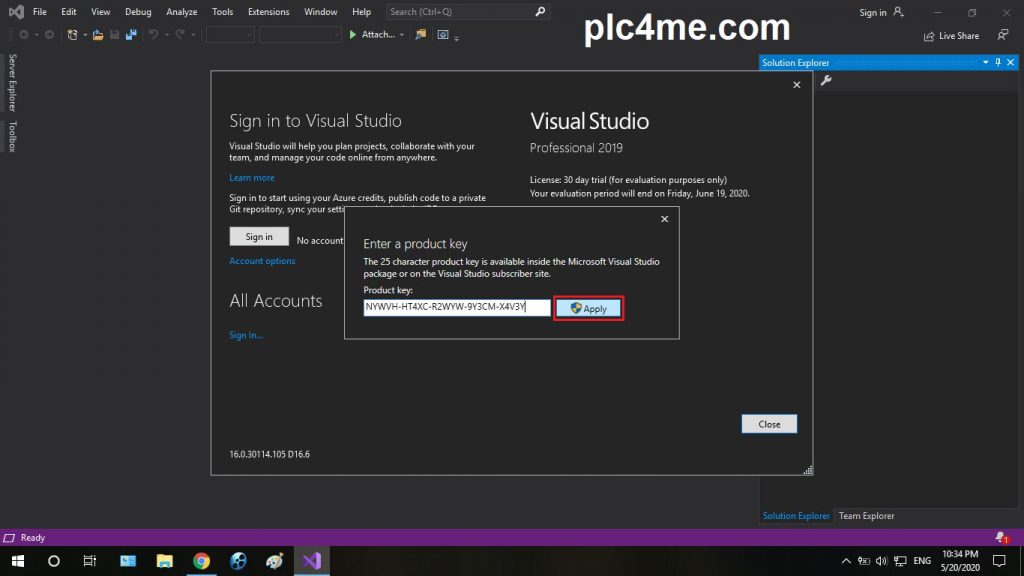Click the Live Share button
This screenshot has width=1024, height=576.
point(951,35)
